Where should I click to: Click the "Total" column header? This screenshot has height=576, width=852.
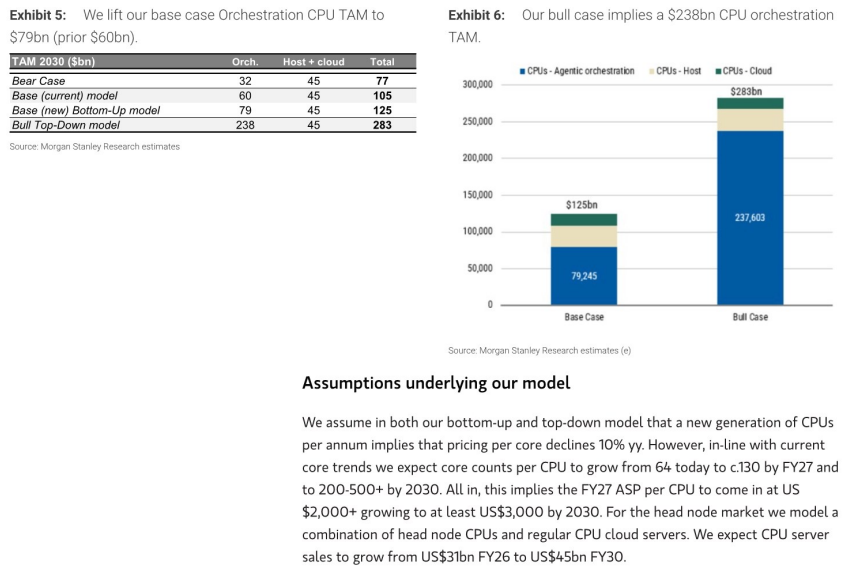click(382, 62)
